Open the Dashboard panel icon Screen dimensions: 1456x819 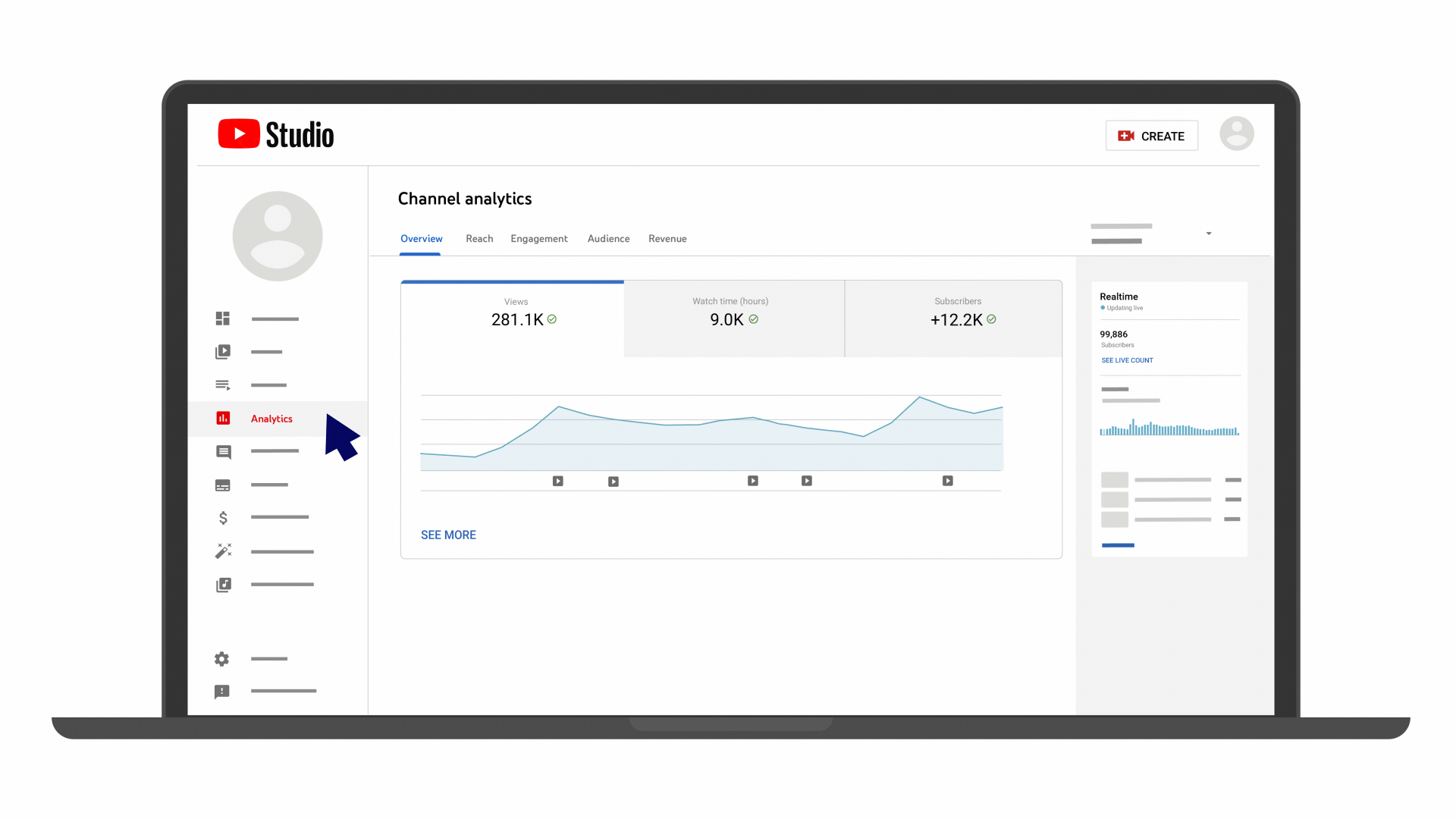coord(221,318)
